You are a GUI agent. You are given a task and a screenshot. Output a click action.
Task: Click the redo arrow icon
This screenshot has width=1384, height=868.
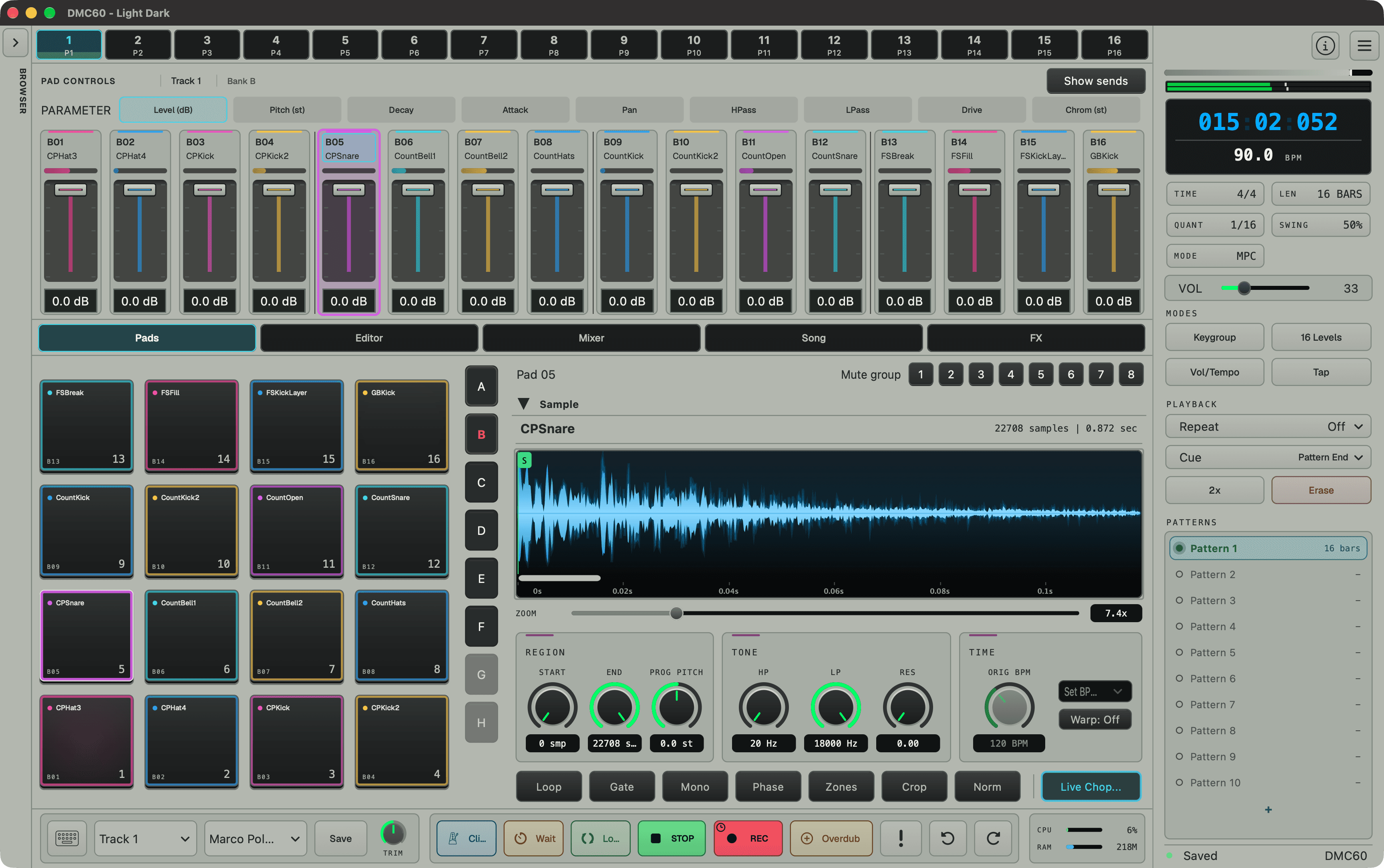click(993, 838)
